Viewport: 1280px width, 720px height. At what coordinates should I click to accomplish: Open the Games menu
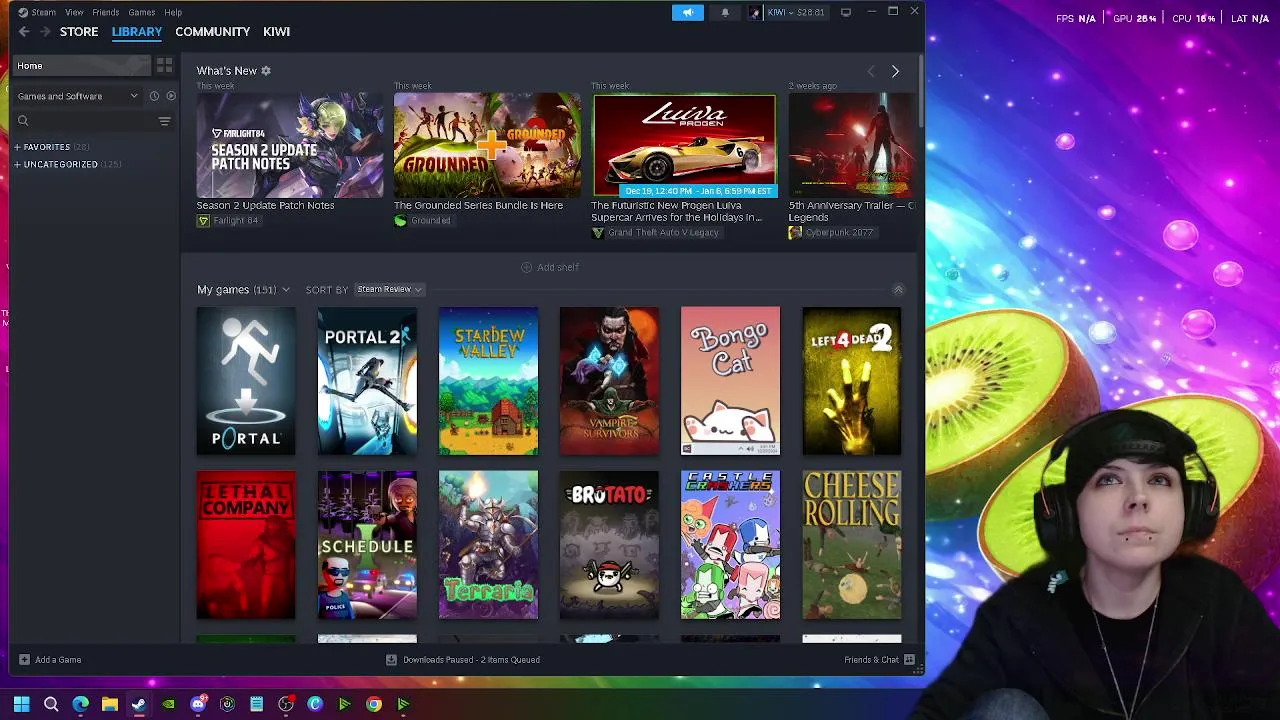click(141, 12)
